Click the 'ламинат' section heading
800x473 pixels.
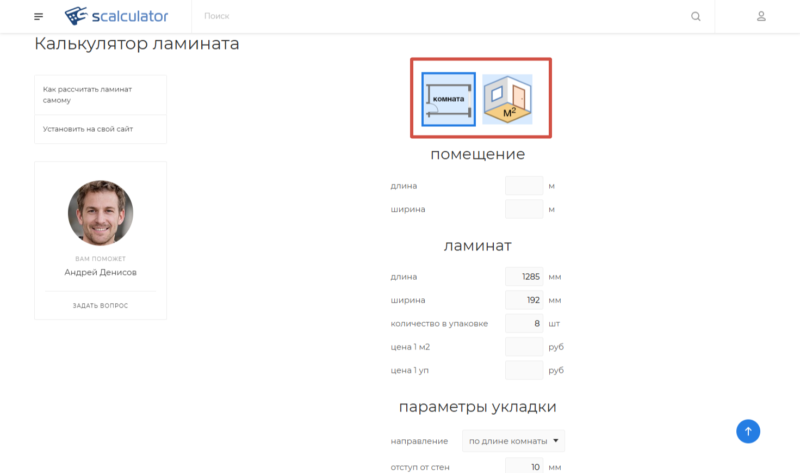[x=478, y=245]
